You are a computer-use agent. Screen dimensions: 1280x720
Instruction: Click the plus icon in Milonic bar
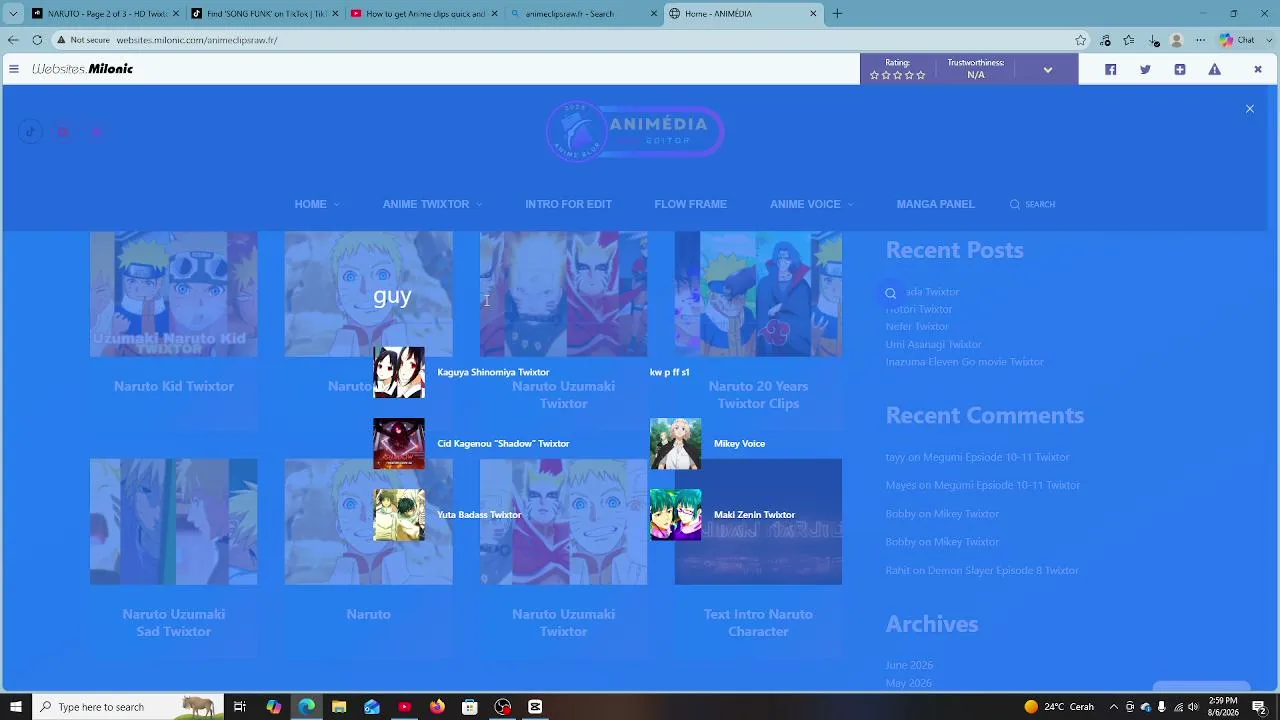(1180, 69)
